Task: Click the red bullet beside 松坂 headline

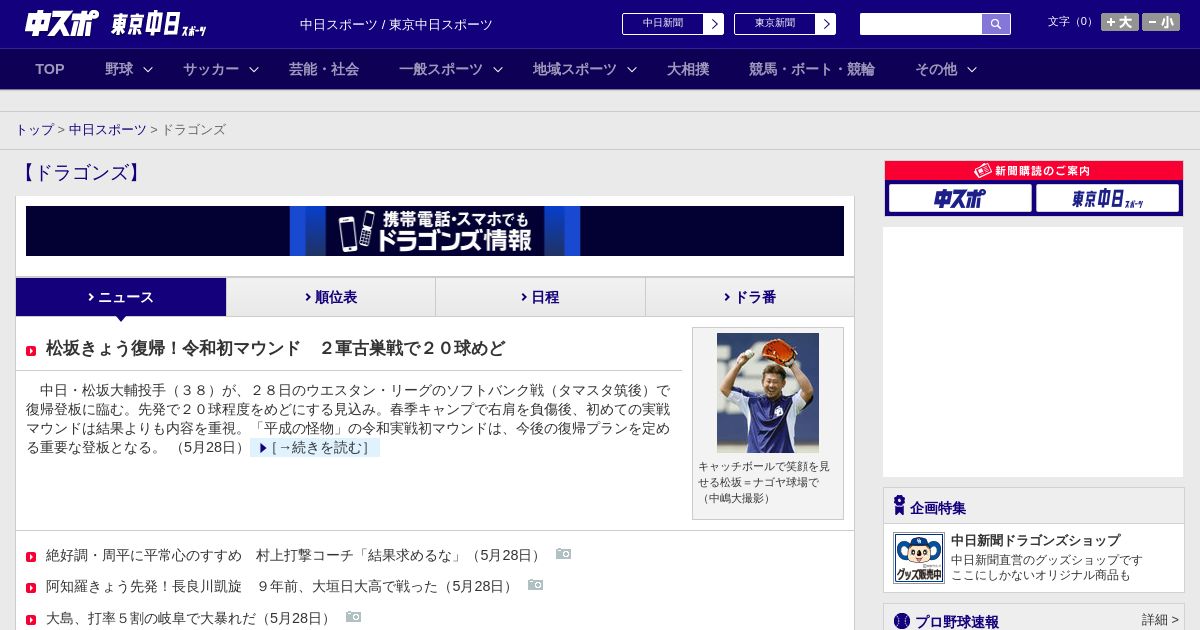Action: (31, 351)
